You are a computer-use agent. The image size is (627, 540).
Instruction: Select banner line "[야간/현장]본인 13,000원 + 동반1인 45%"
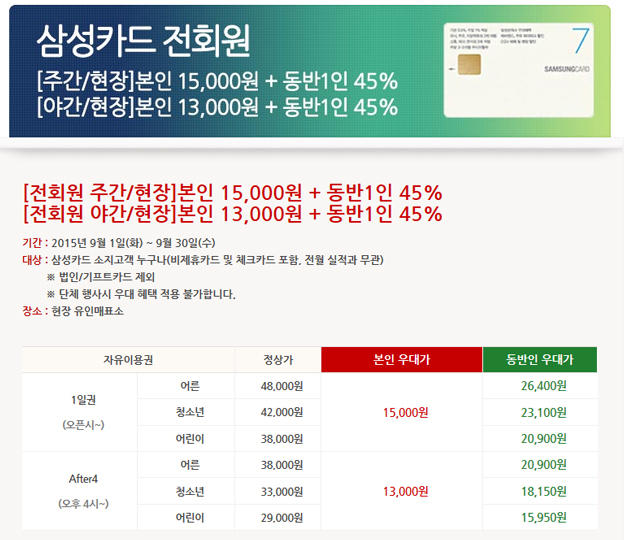pyautogui.click(x=217, y=107)
